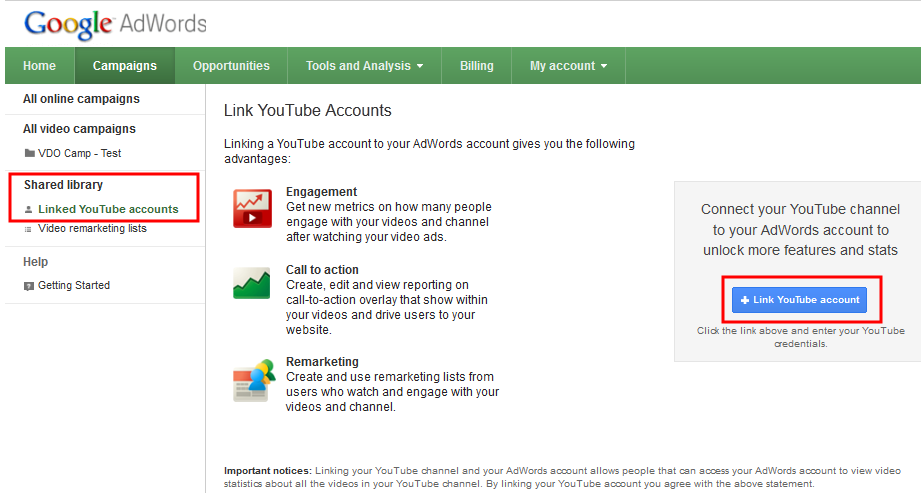
Task: Click the Important notices text
Action: pos(562,477)
